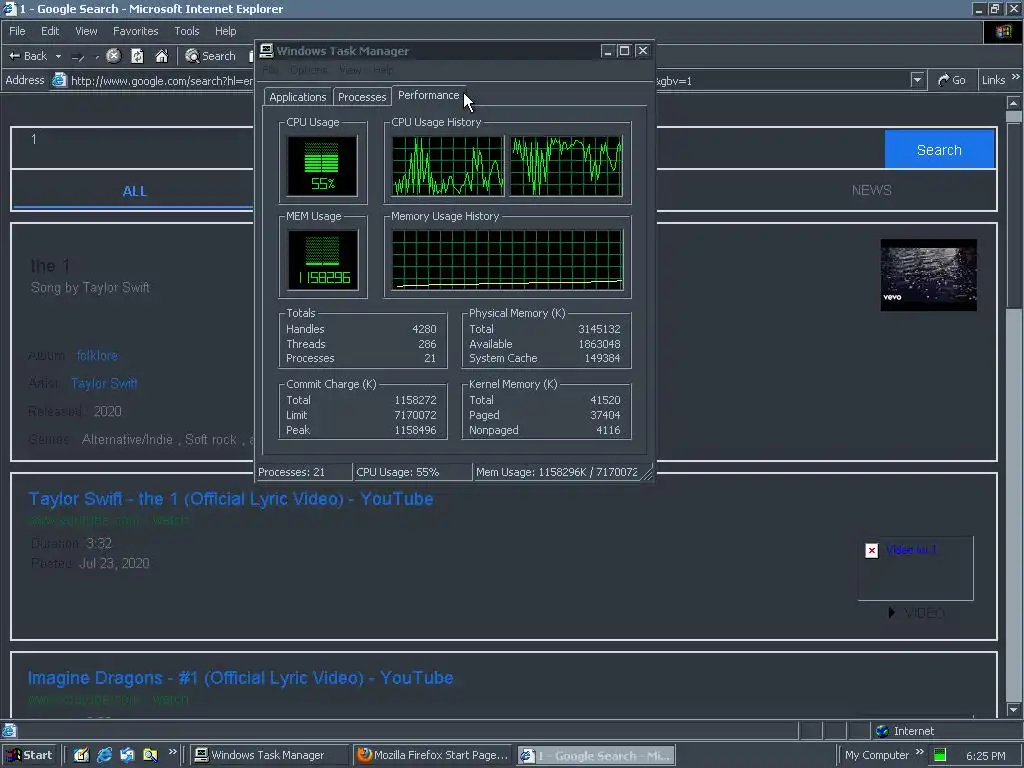
Task: Click the Search toolbar button in IE
Action: tap(210, 56)
